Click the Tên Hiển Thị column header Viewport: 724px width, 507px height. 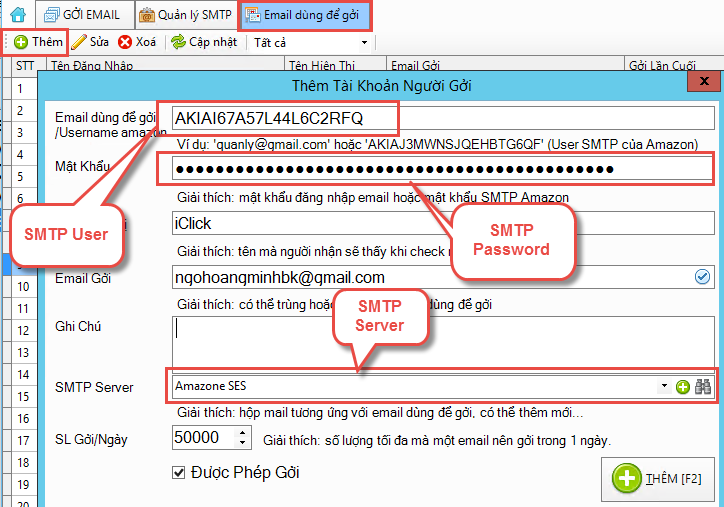coord(335,65)
